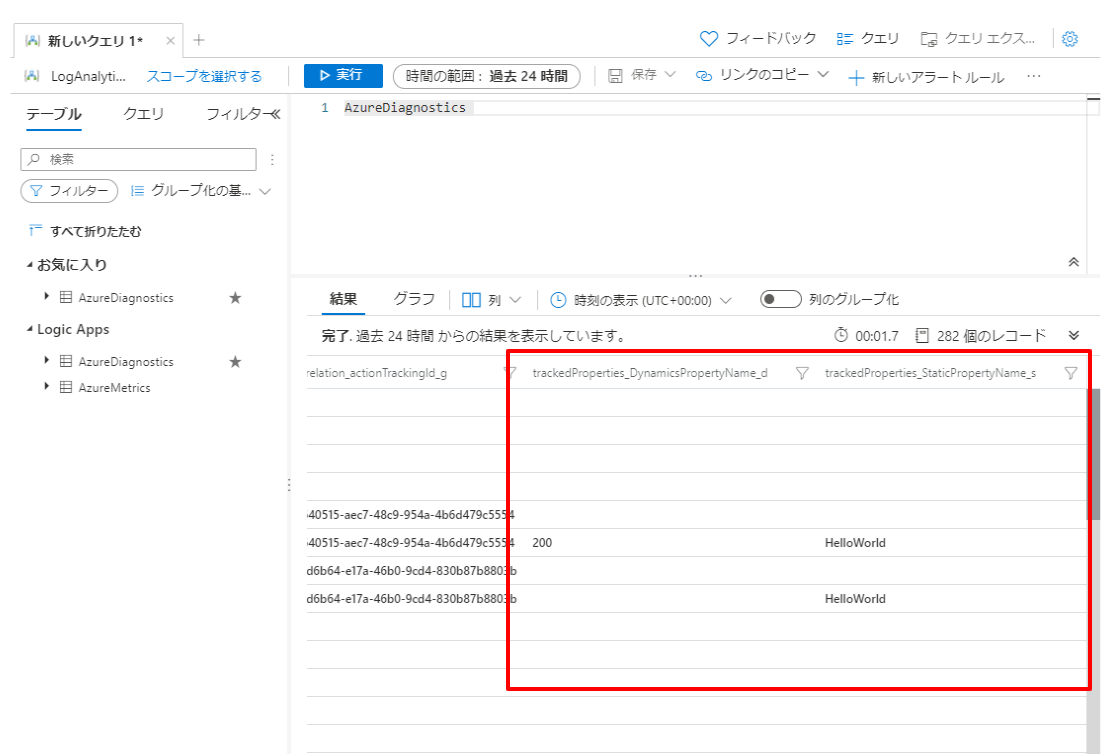
Task: Select the 新しいクエリ 1* tab
Action: [x=95, y=41]
